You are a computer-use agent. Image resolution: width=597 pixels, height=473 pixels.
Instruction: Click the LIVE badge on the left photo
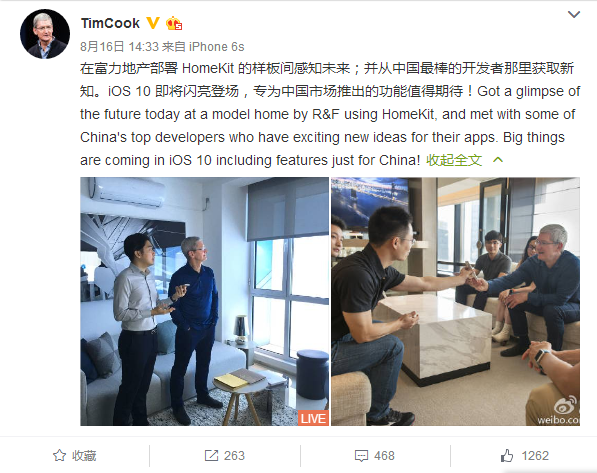click(313, 418)
